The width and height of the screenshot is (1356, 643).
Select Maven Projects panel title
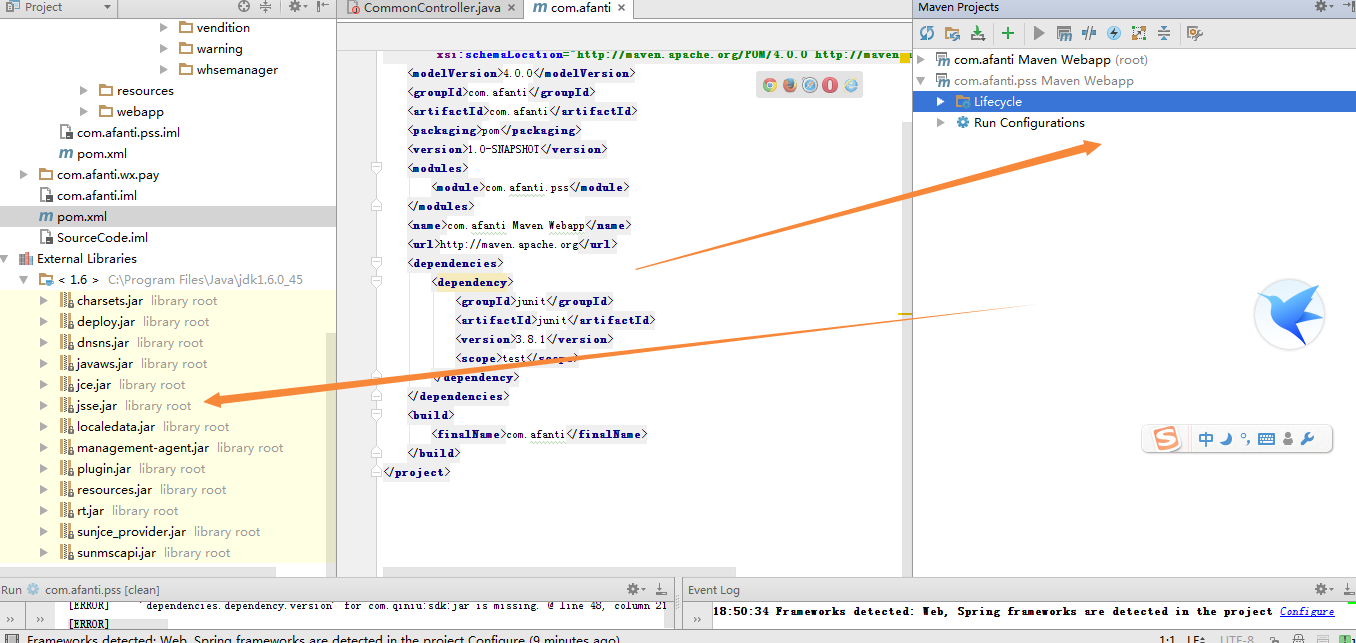pyautogui.click(x=958, y=7)
